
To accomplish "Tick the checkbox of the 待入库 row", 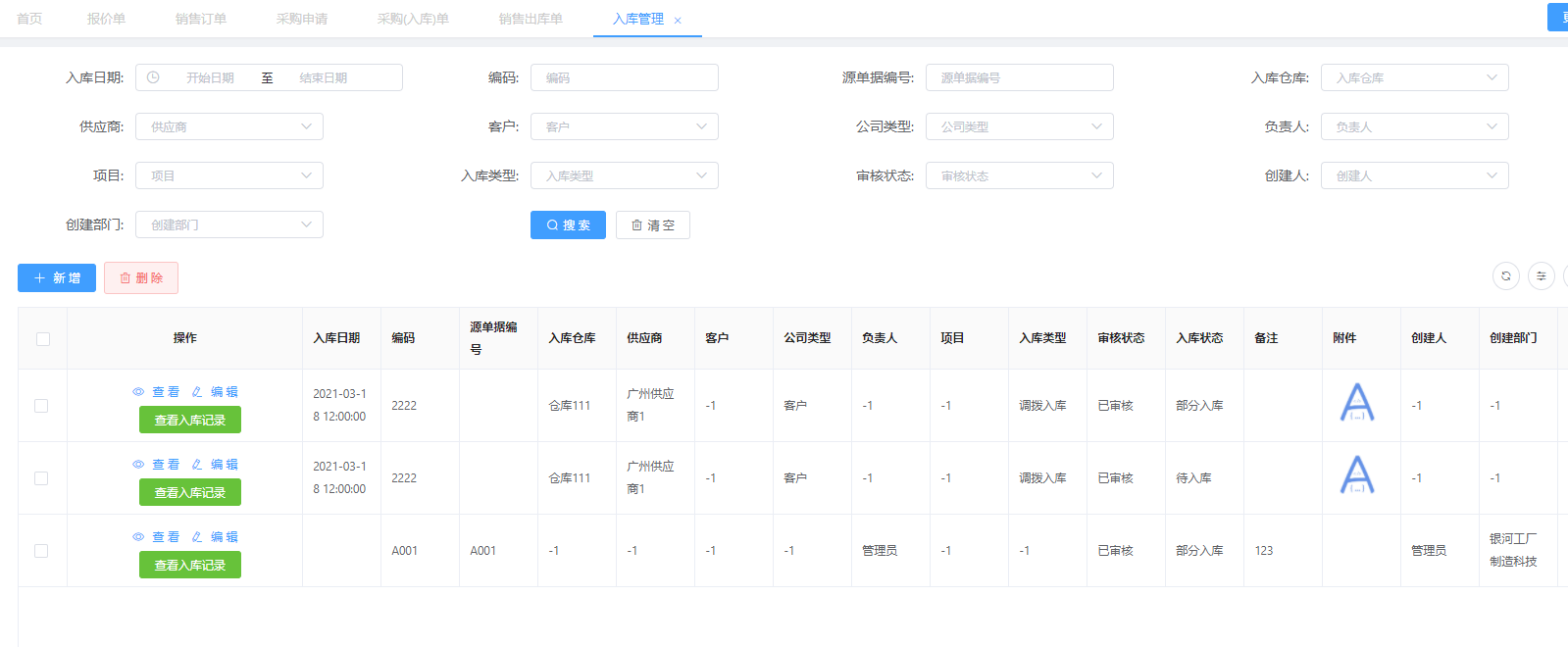I will coord(41,478).
